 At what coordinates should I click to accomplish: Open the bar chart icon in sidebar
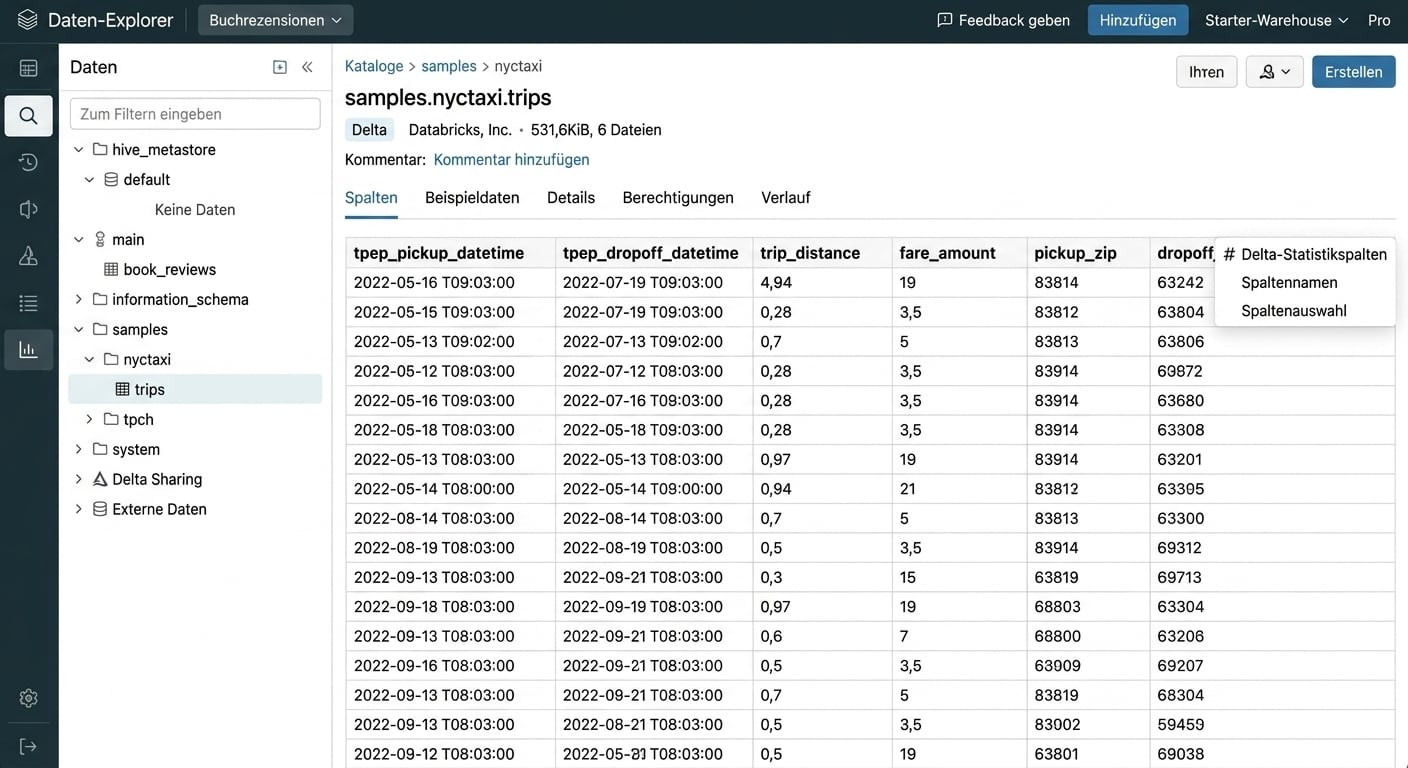tap(28, 350)
